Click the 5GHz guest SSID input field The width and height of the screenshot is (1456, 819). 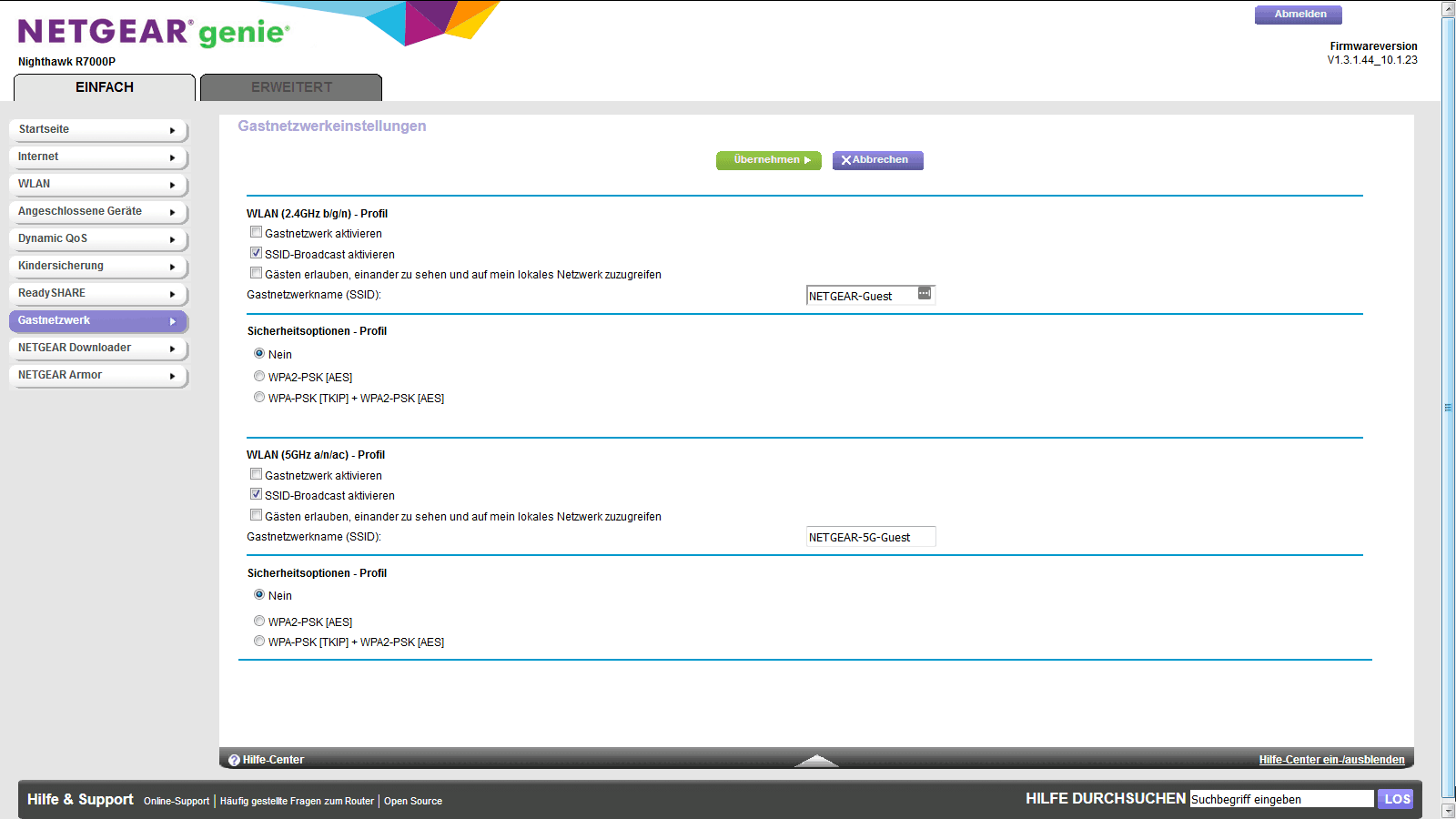point(870,537)
